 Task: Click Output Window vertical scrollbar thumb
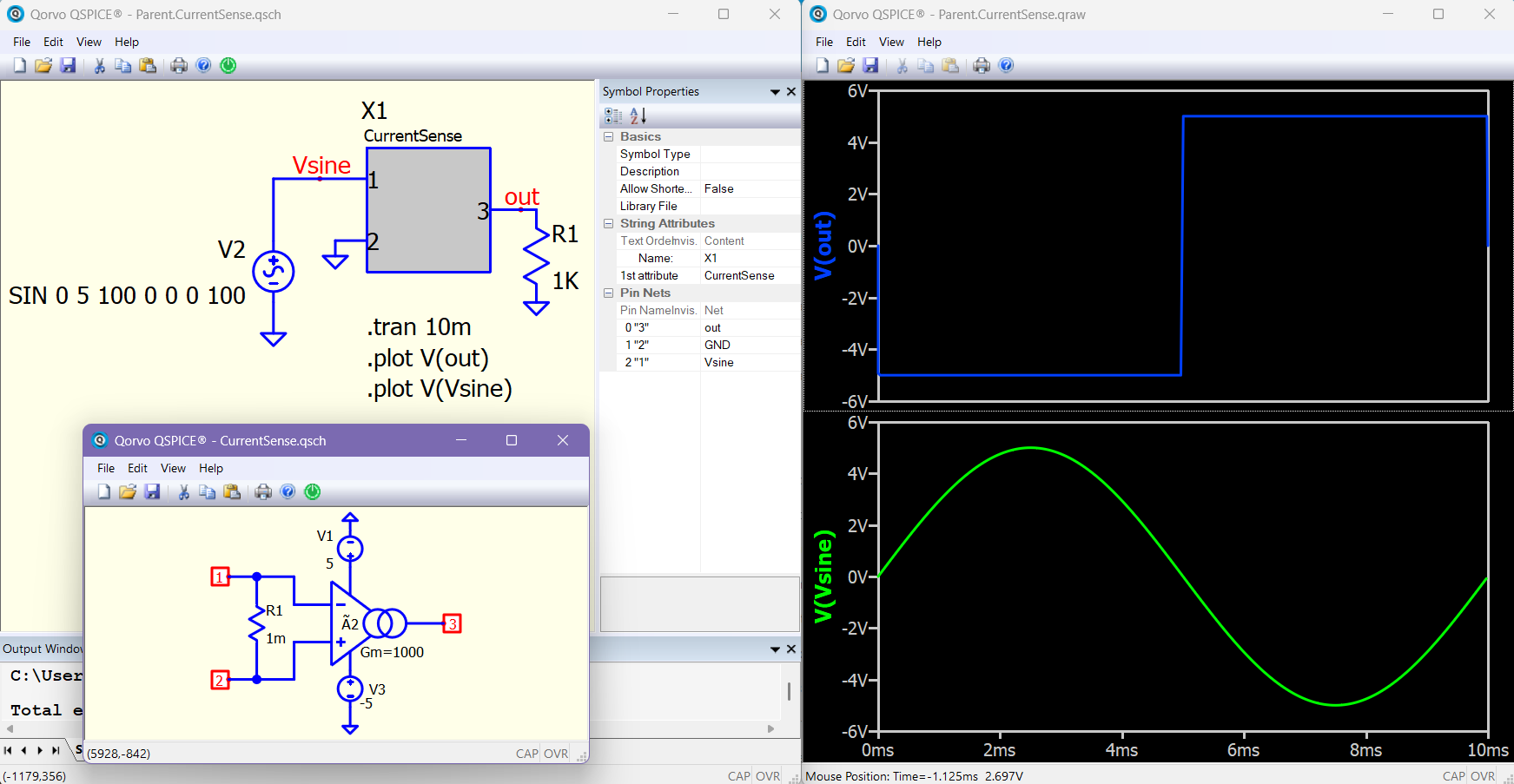(789, 691)
